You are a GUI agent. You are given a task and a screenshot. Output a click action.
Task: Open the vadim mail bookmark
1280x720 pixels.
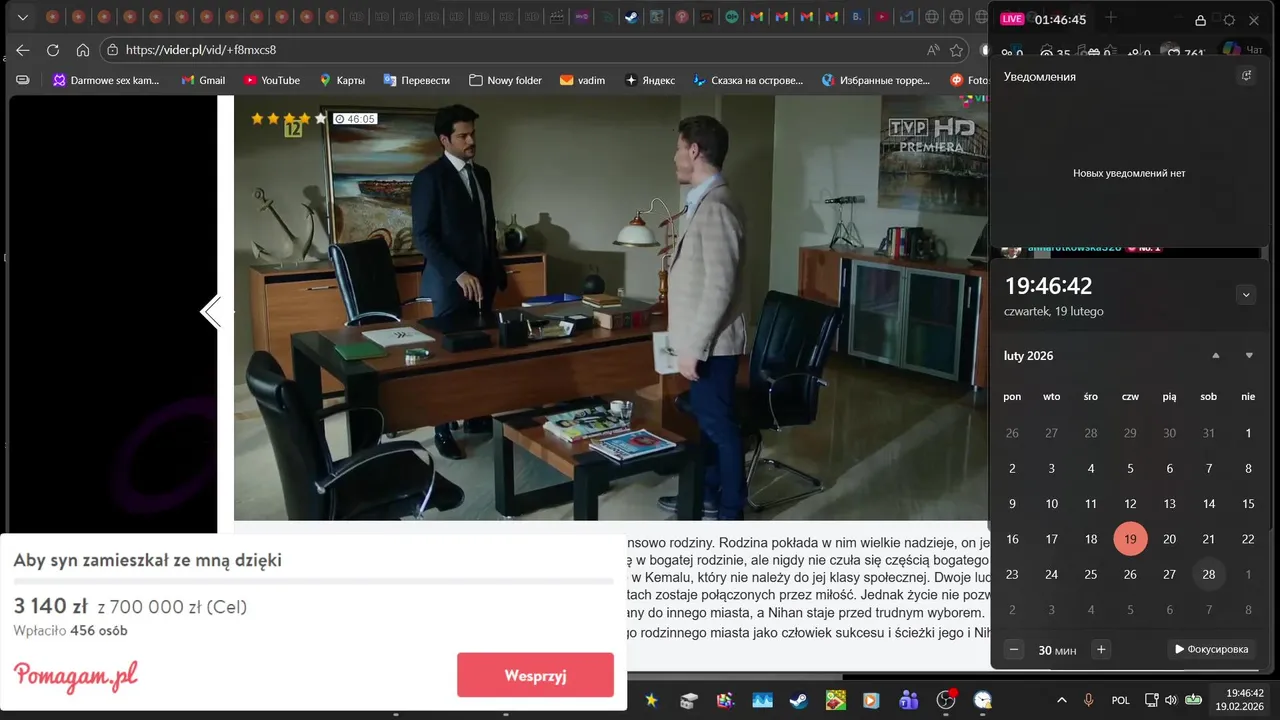583,80
